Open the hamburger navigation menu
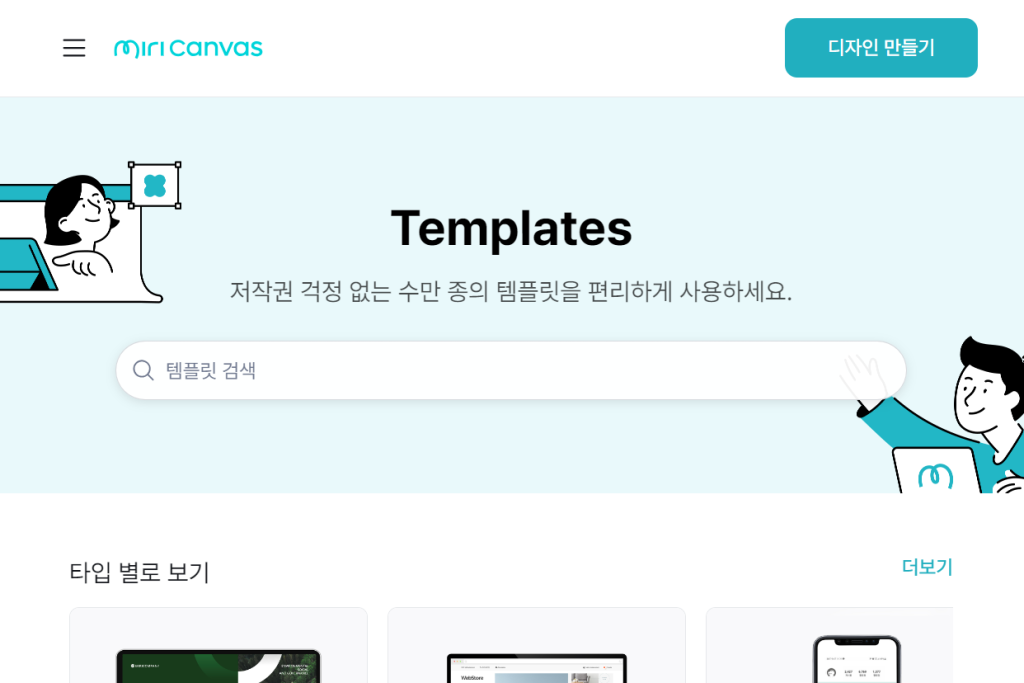 tap(74, 48)
